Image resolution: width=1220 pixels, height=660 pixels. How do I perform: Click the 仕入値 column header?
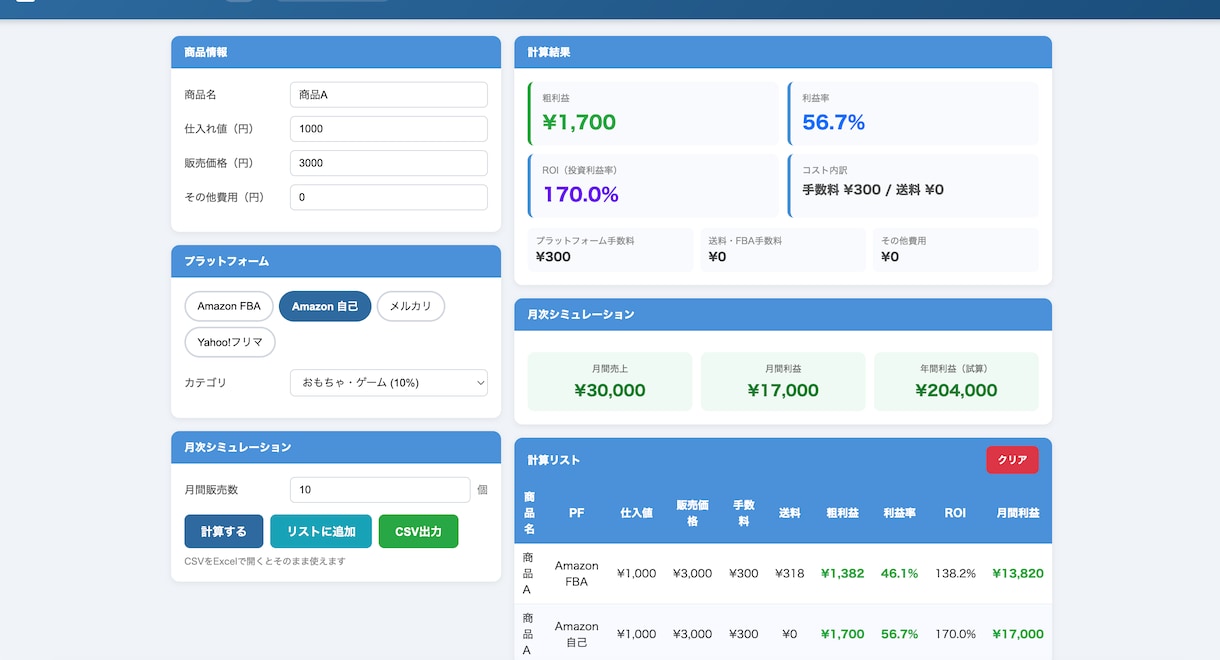pos(636,513)
